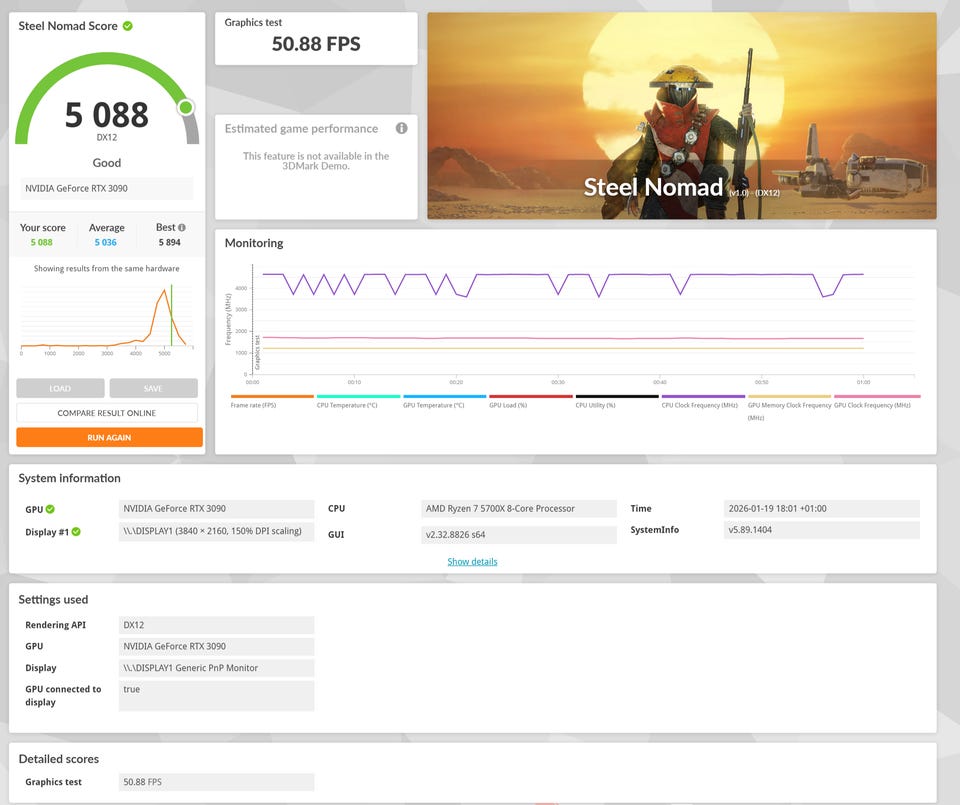960x805 pixels.
Task: Click the green validation check beside GPU
Action: [x=50, y=509]
